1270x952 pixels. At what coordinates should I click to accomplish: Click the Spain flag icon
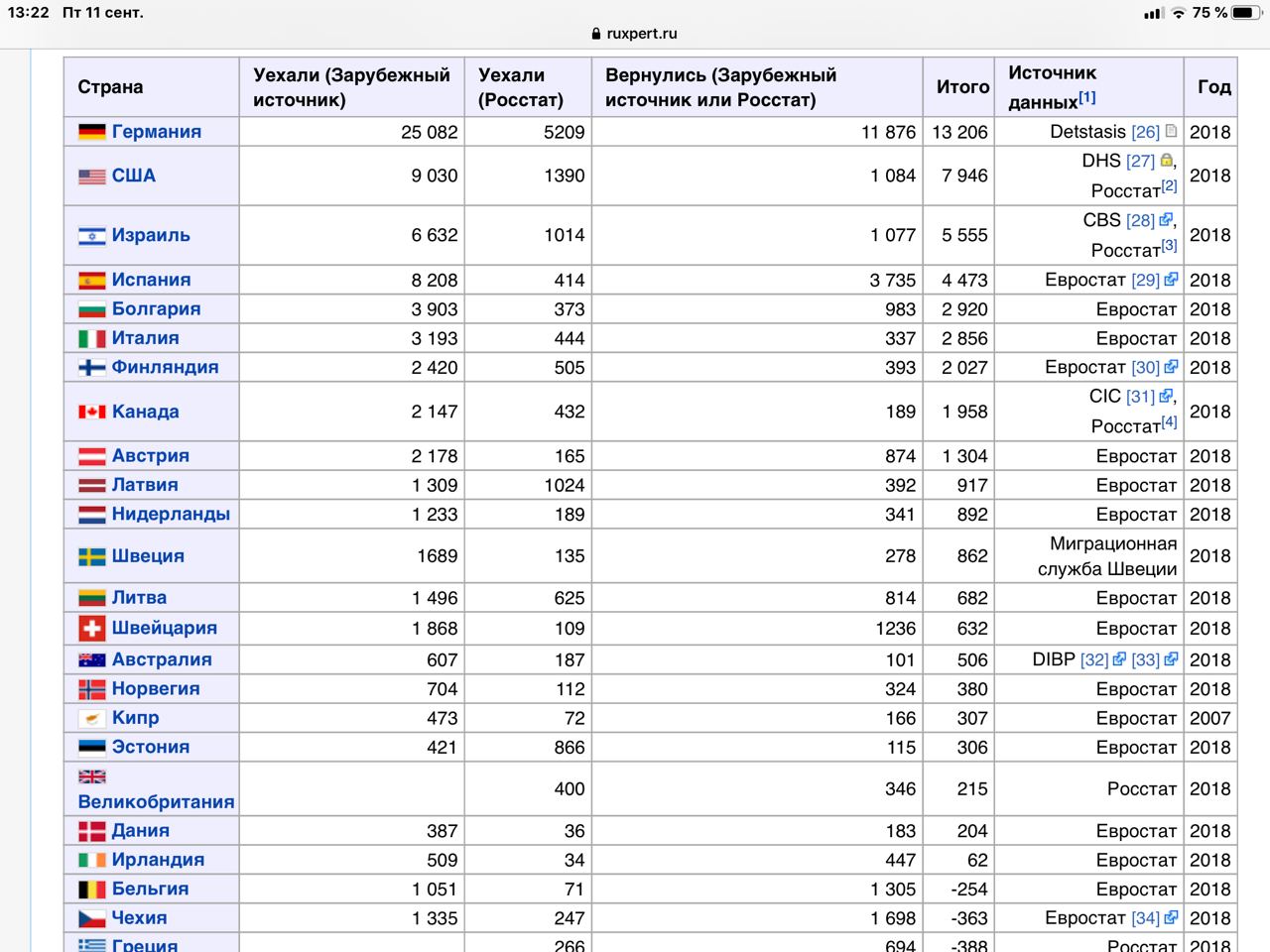pos(92,281)
